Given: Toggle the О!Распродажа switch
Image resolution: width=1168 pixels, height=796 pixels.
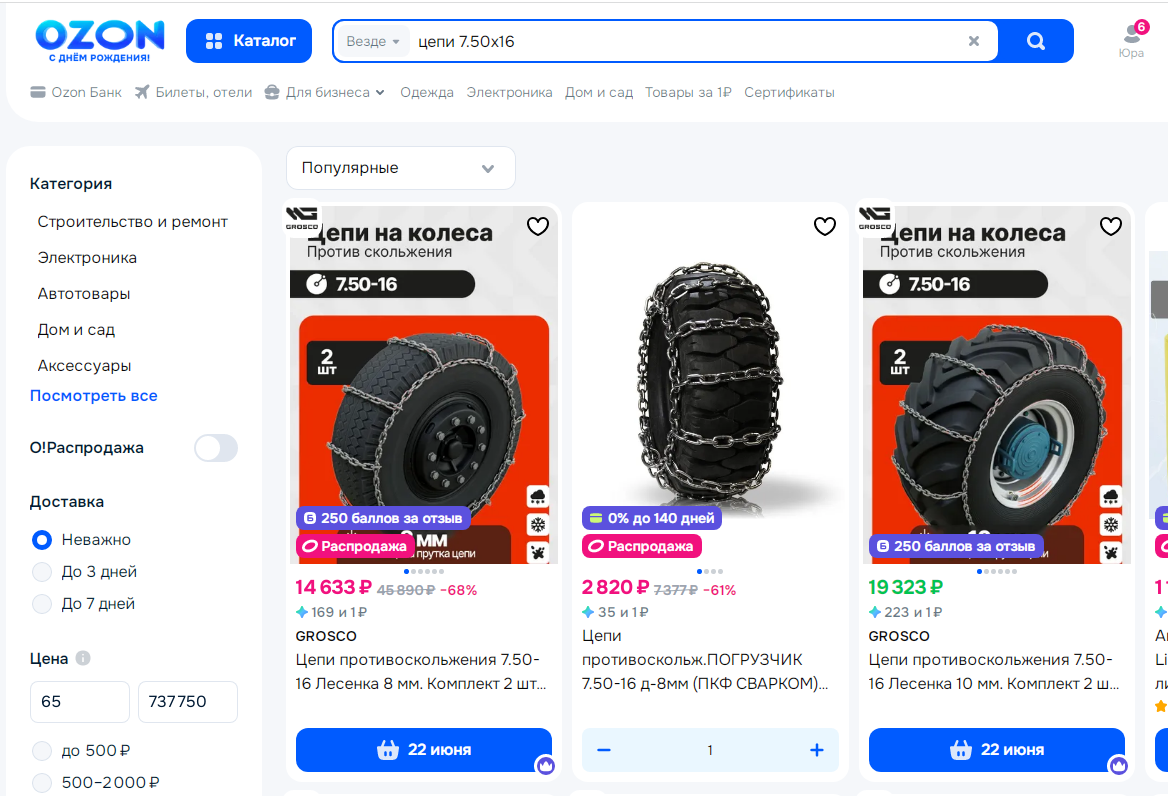Looking at the screenshot, I should coord(216,448).
